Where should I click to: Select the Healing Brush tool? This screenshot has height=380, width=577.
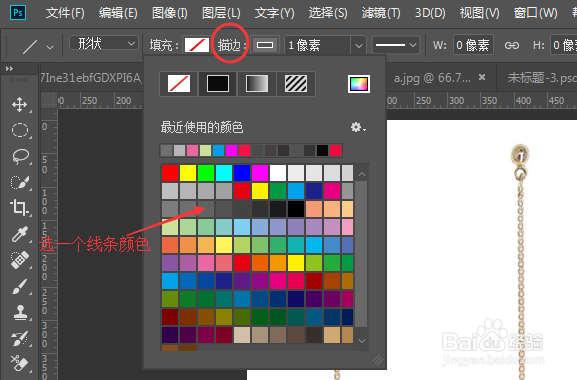19,260
